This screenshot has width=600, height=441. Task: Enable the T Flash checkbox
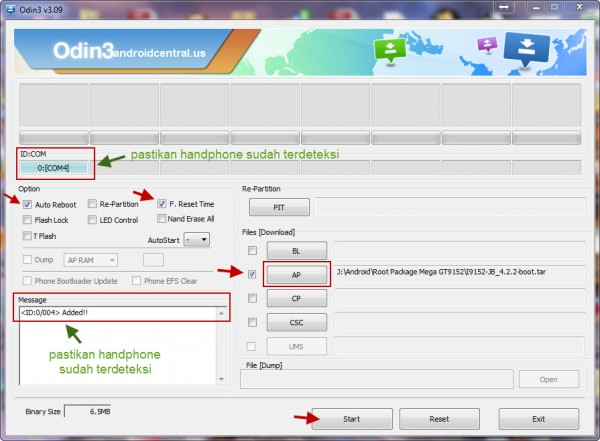(27, 236)
